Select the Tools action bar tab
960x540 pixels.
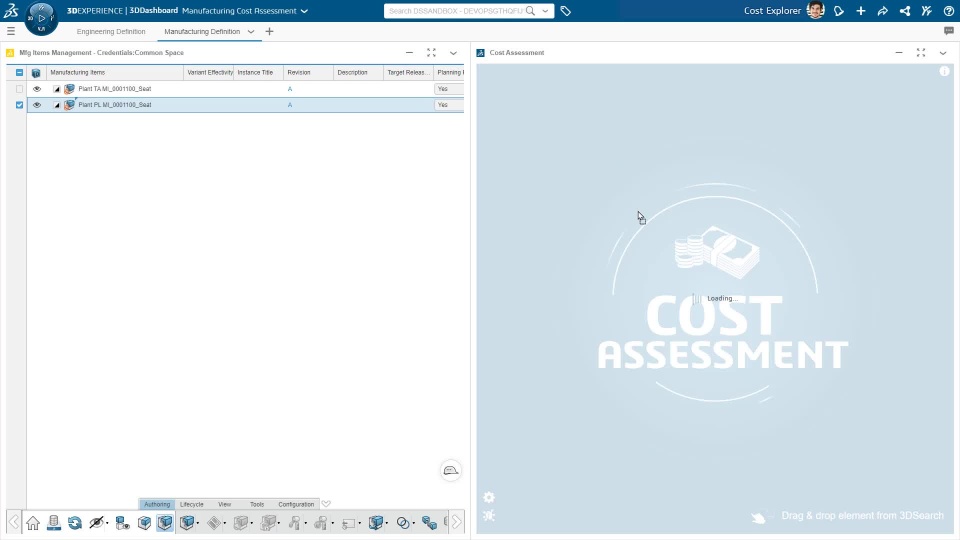[x=257, y=504]
